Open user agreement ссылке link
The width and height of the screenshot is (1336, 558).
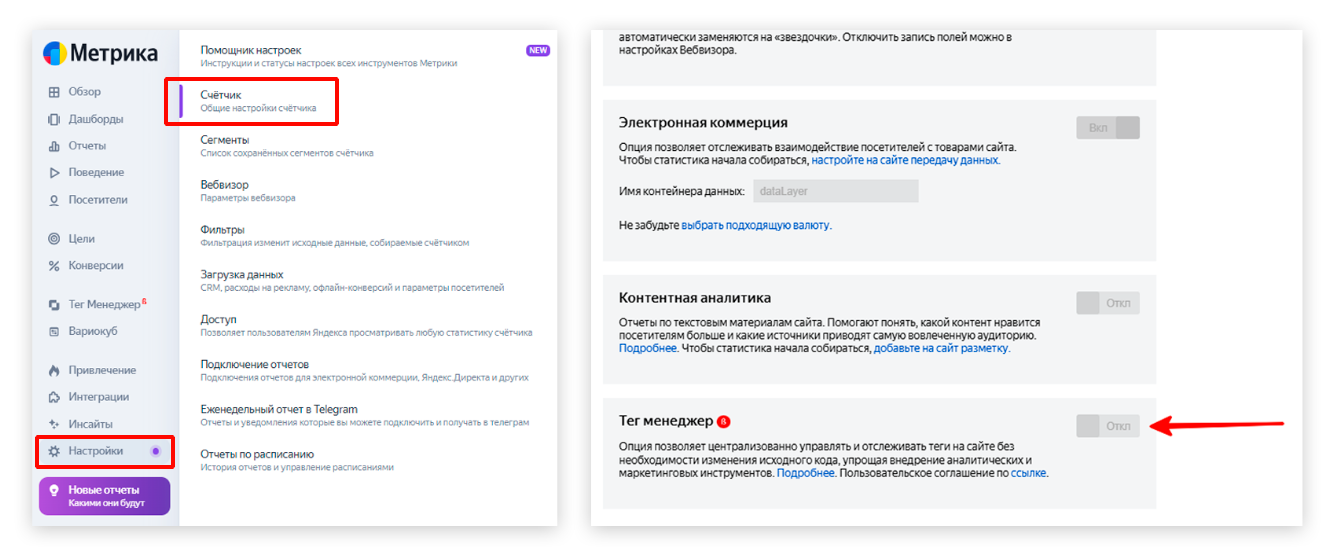[x=1028, y=473]
